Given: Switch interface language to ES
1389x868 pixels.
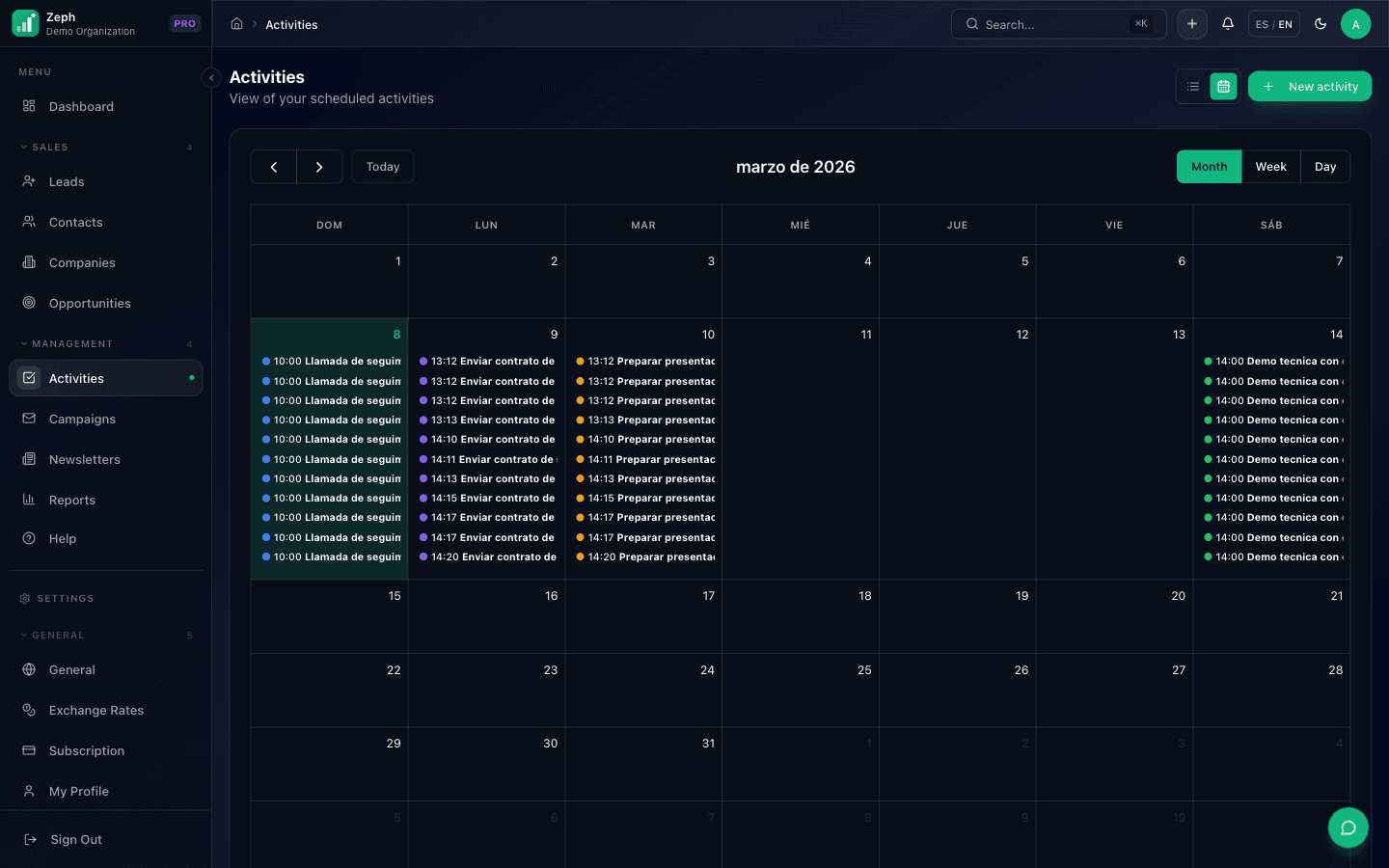Looking at the screenshot, I should click(1263, 24).
